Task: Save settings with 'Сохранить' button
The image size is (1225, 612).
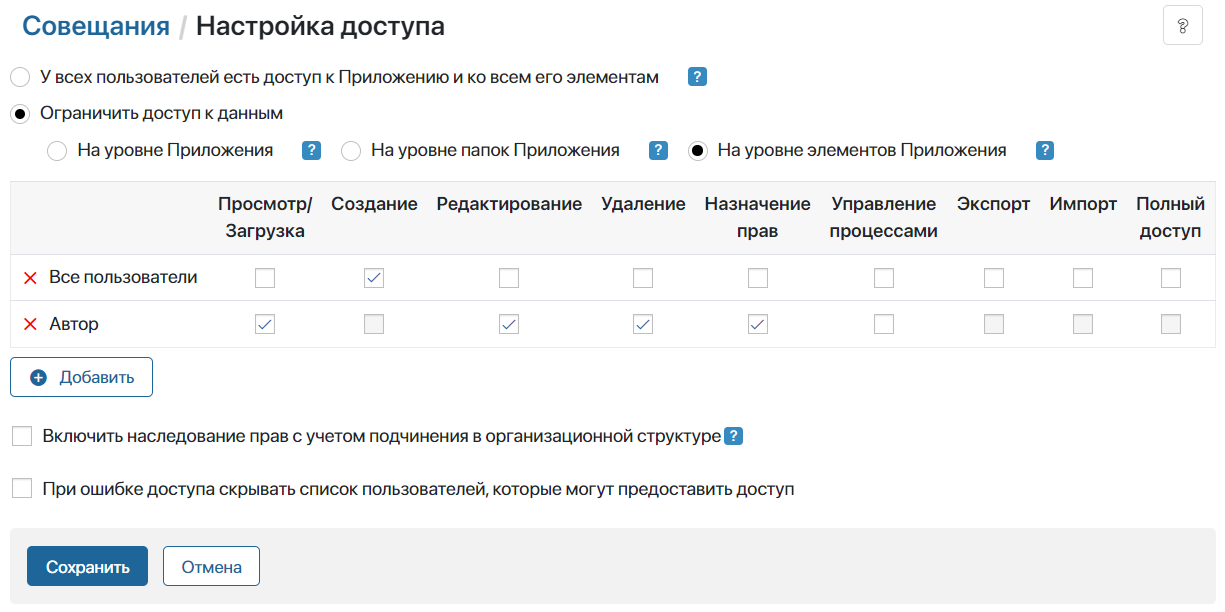Action: 87,566
